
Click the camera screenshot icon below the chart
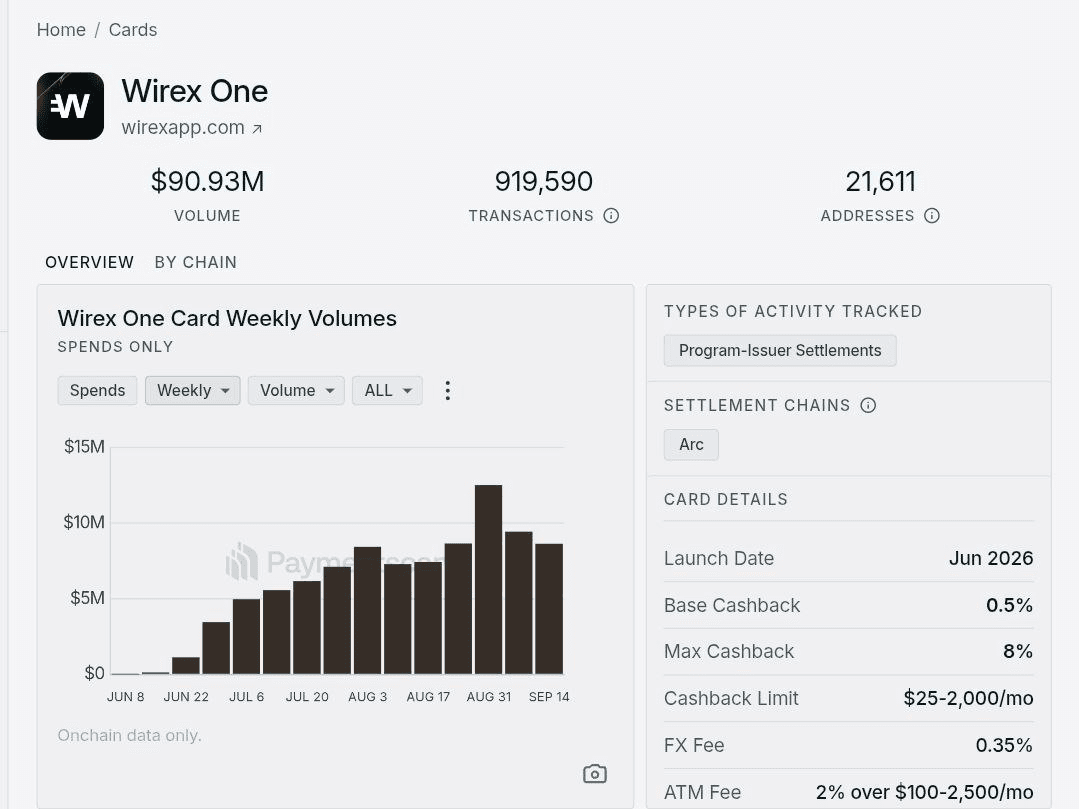point(595,774)
